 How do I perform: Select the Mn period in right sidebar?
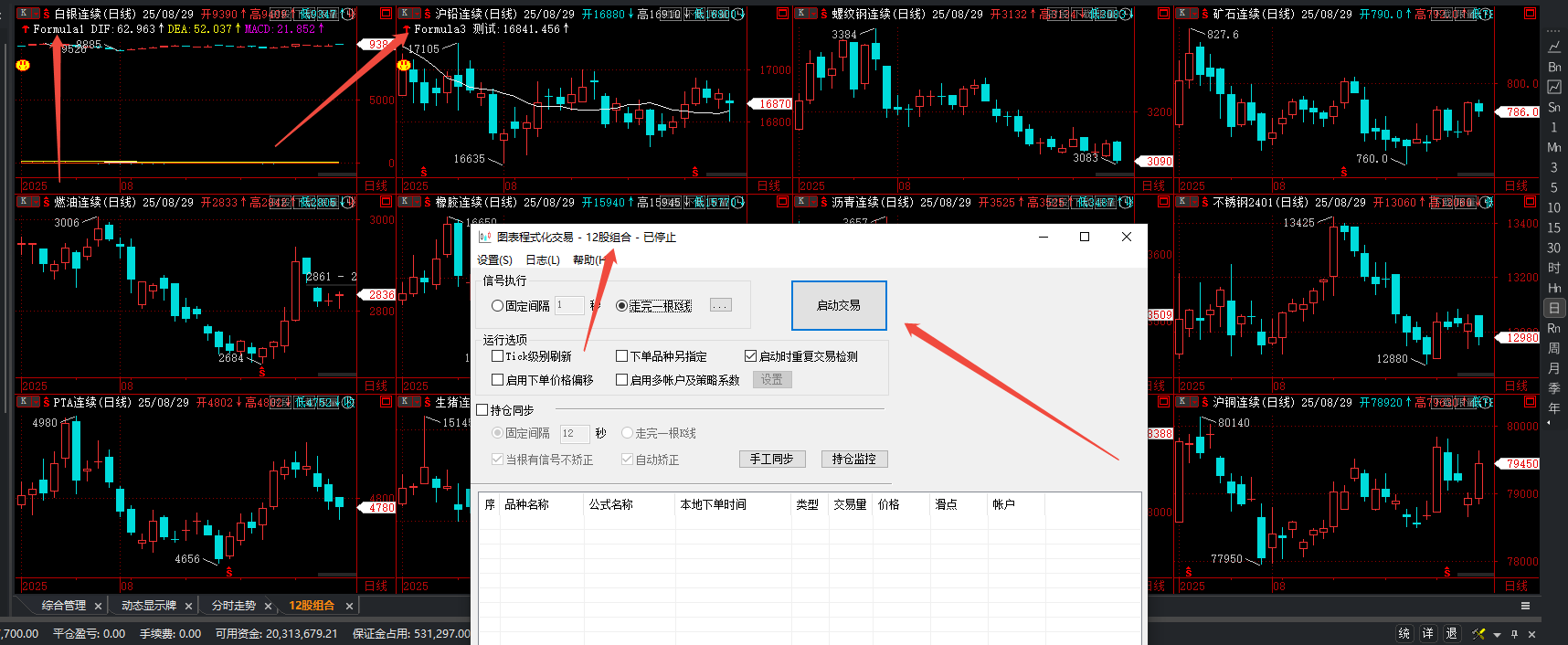1554,148
